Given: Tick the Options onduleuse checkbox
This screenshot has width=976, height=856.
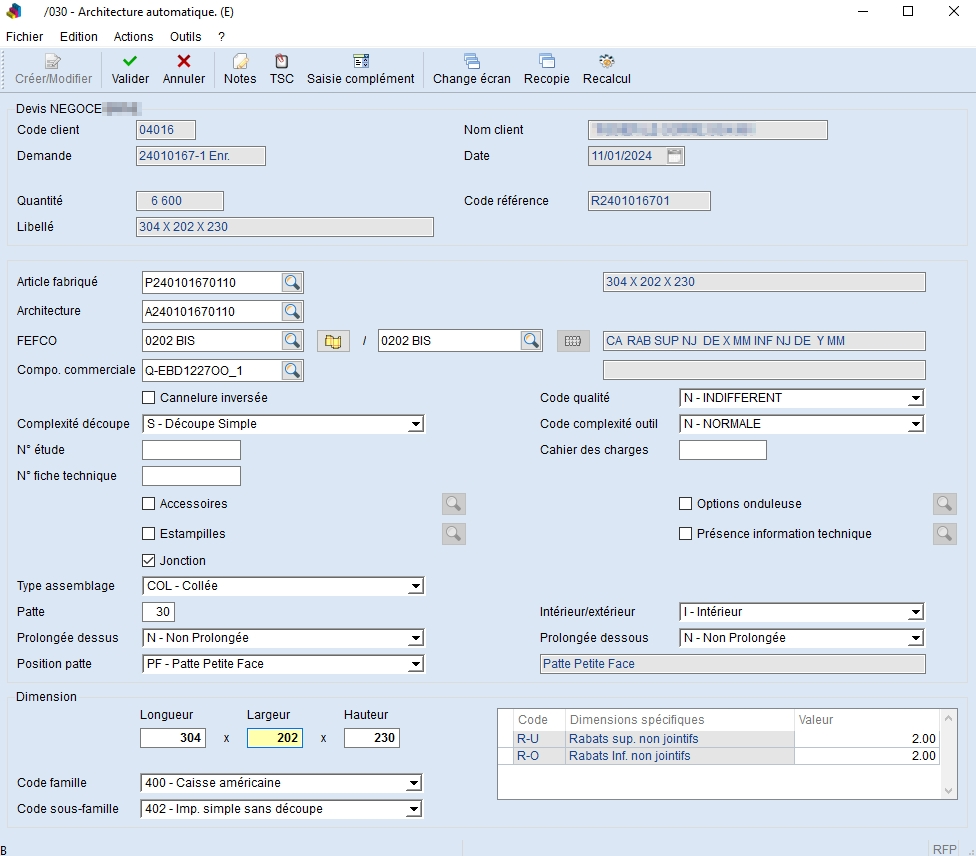Looking at the screenshot, I should (x=686, y=504).
